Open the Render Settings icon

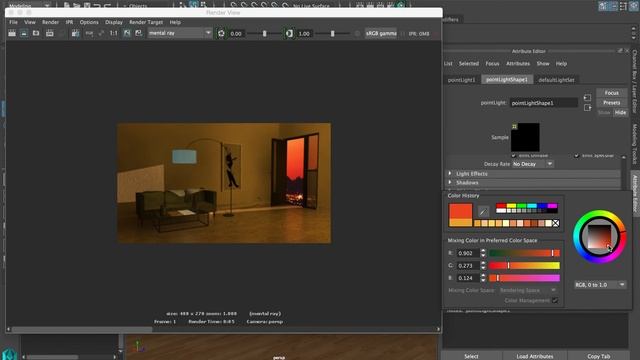pyautogui.click(x=75, y=33)
